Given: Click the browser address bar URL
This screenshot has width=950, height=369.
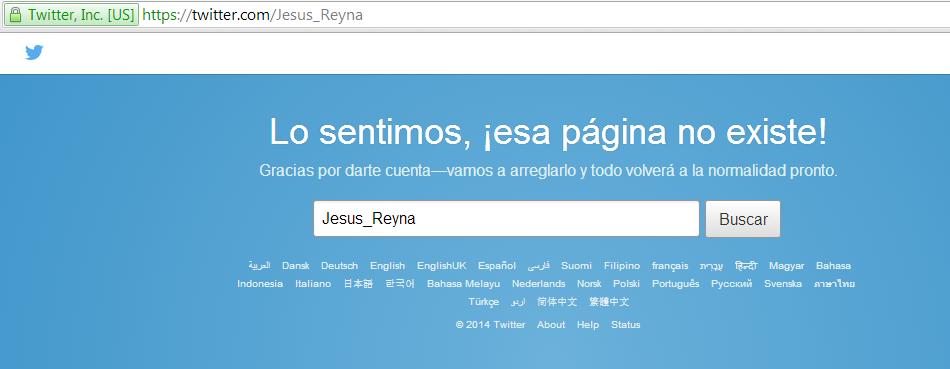Looking at the screenshot, I should tap(253, 15).
